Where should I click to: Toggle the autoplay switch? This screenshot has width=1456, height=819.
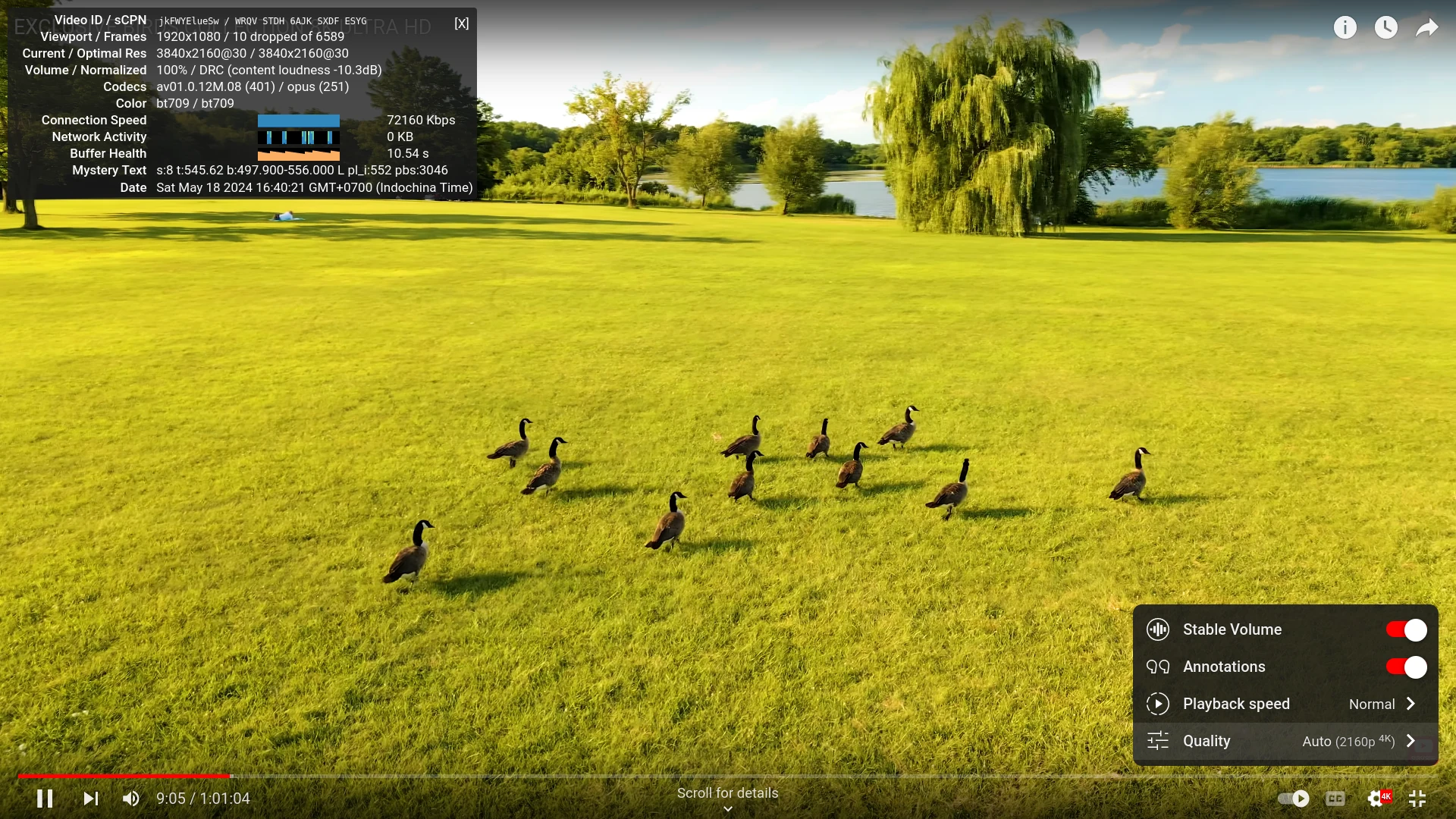point(1293,799)
